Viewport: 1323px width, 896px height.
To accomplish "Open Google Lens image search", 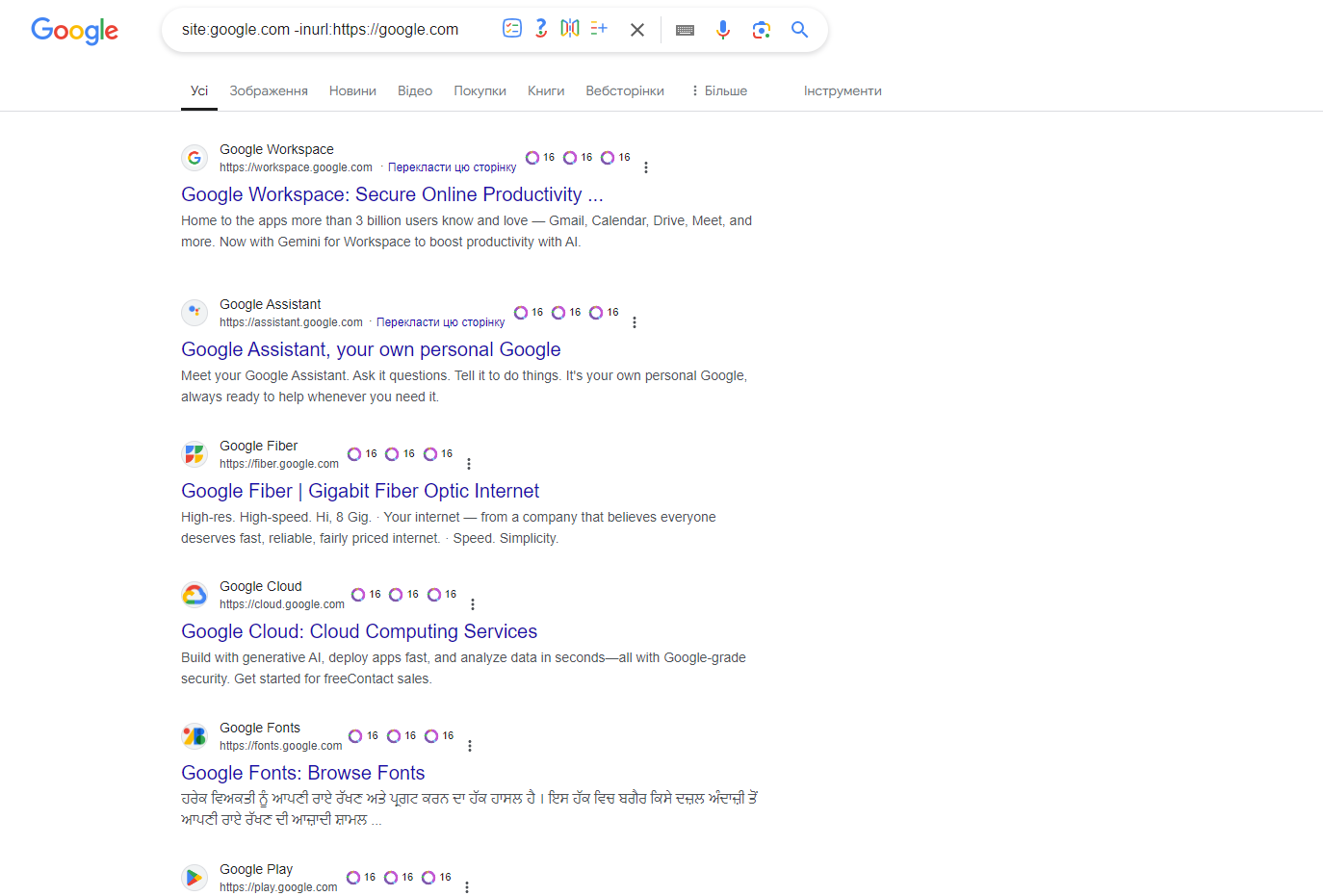I will coord(762,30).
